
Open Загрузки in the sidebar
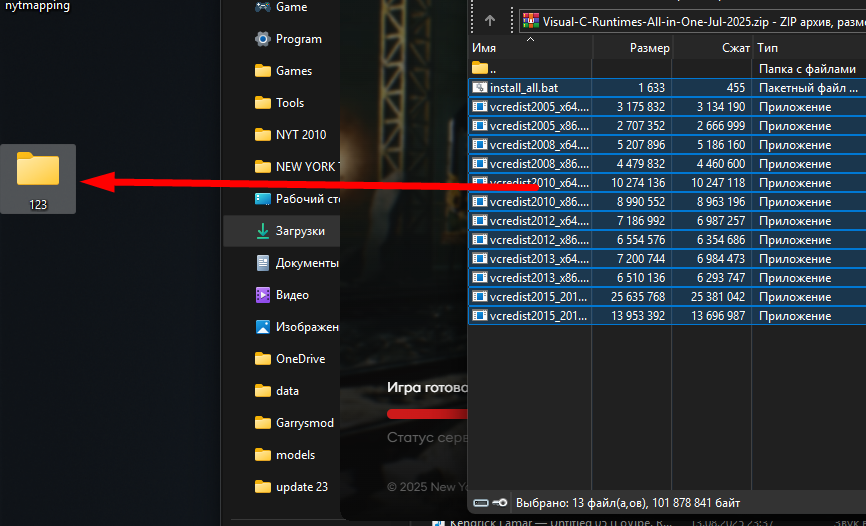(299, 231)
